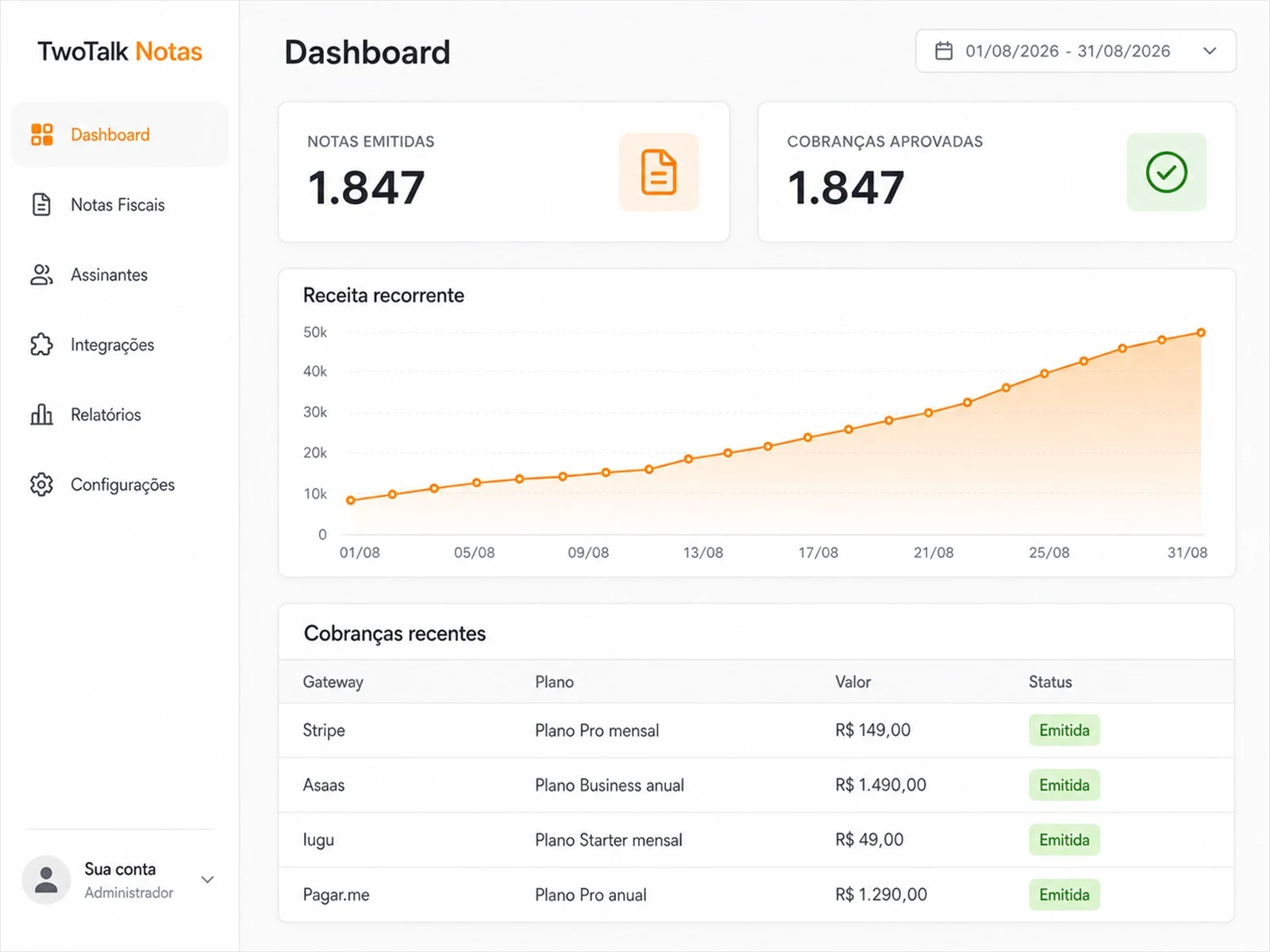This screenshot has width=1270, height=952.
Task: Click the orange document icon in Notas Emitidas card
Action: 659,172
